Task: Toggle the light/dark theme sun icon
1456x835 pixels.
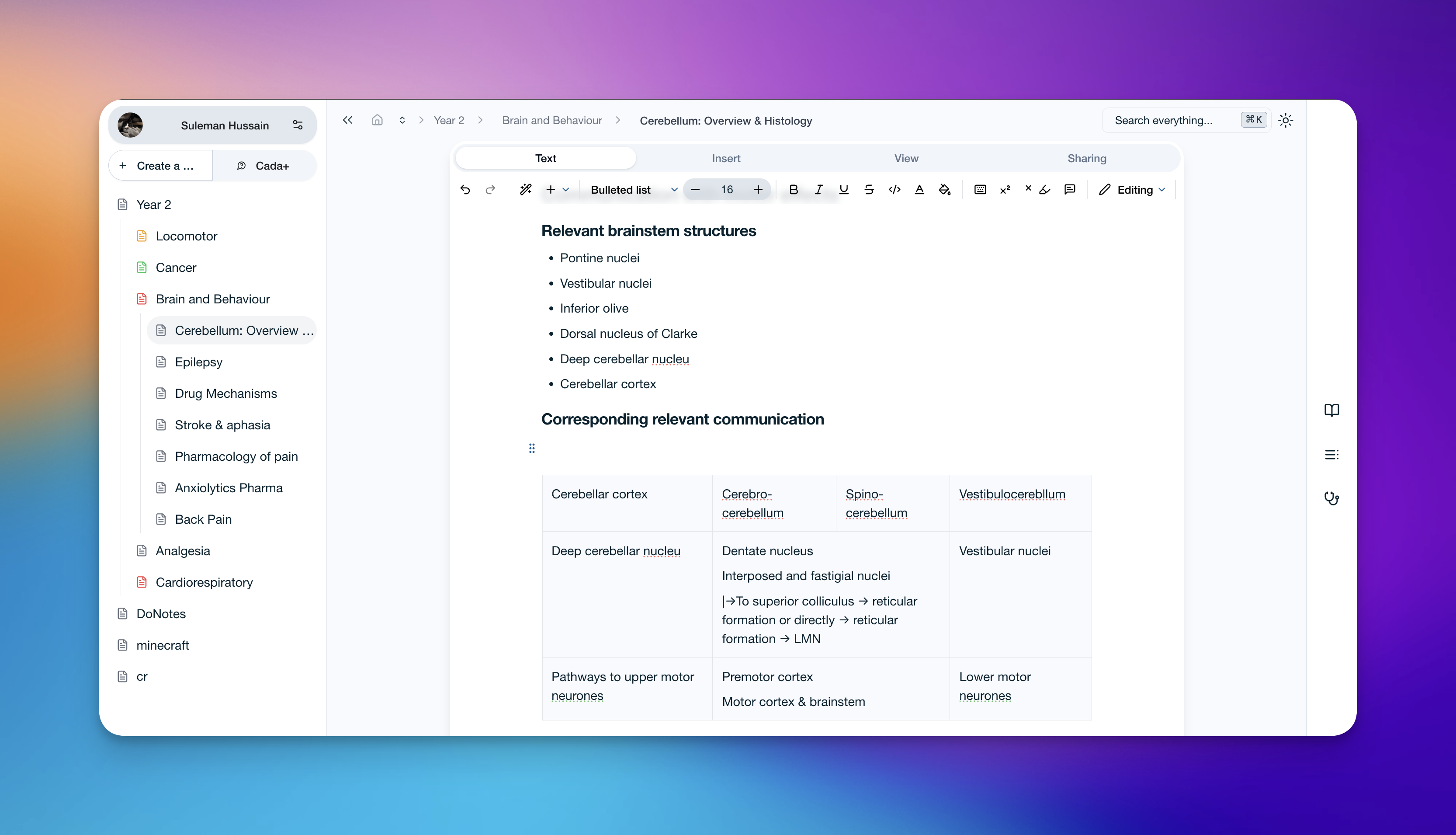Action: coord(1286,120)
